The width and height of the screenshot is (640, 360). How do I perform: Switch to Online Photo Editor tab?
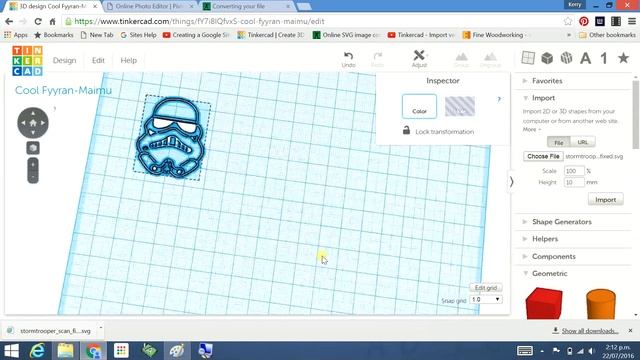(150, 6)
